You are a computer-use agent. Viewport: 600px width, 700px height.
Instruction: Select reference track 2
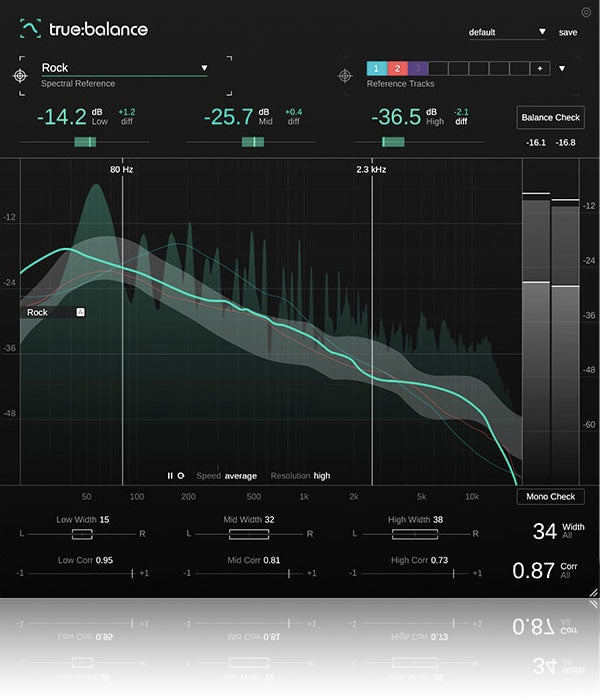coord(397,68)
